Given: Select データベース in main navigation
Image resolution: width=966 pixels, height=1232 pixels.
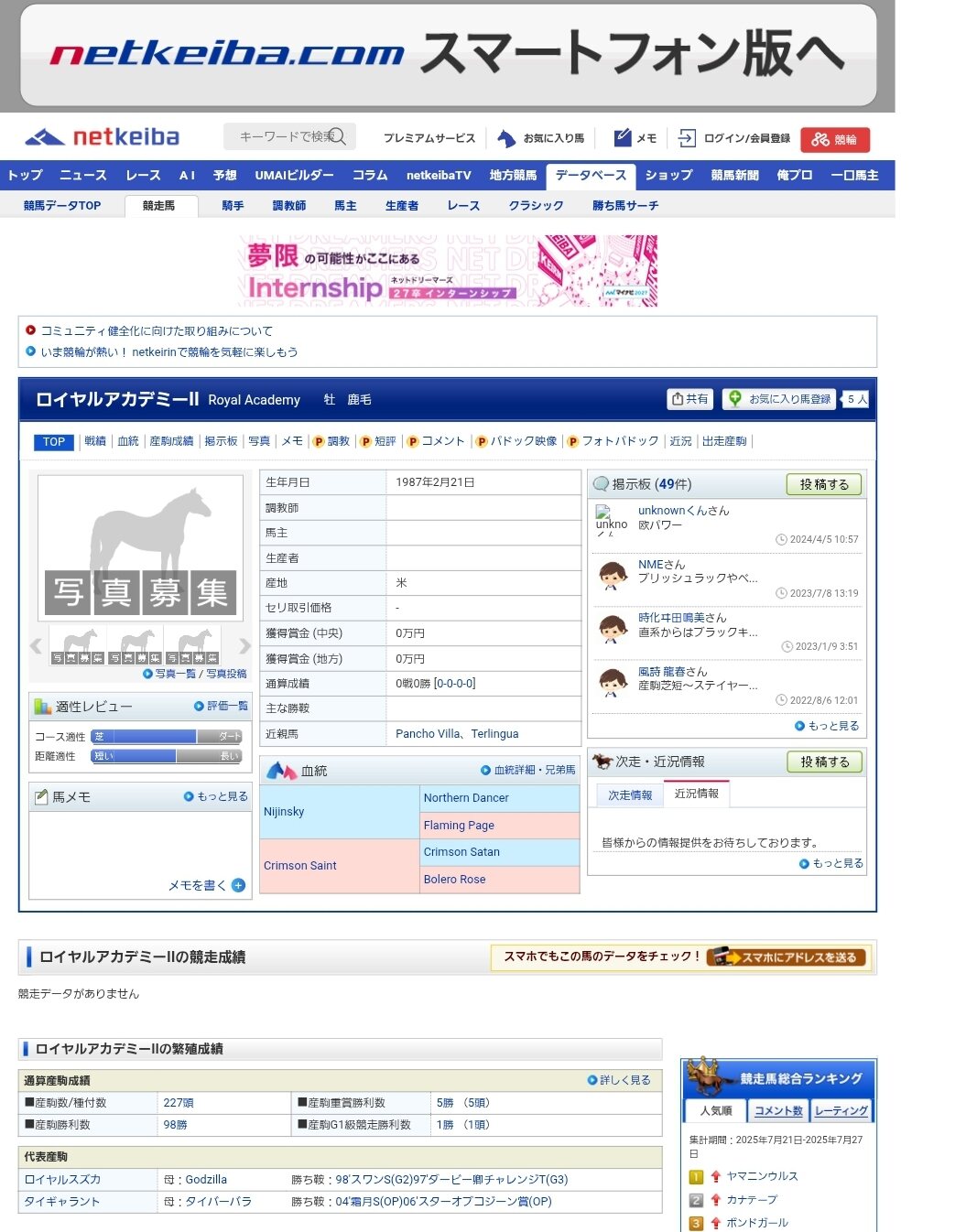Looking at the screenshot, I should 592,176.
